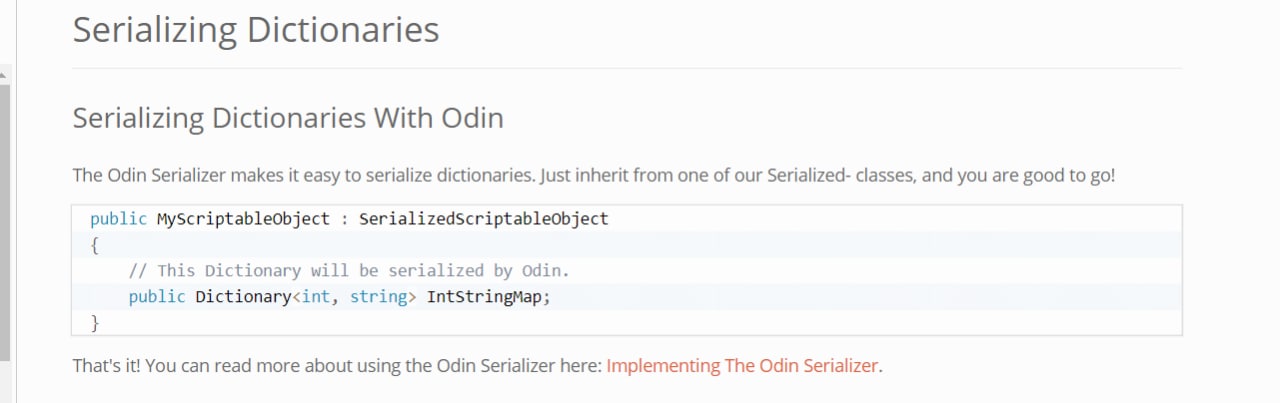Open the Implementing The Odin Serializer link
Screen dimensions: 1280x403
click(x=742, y=365)
